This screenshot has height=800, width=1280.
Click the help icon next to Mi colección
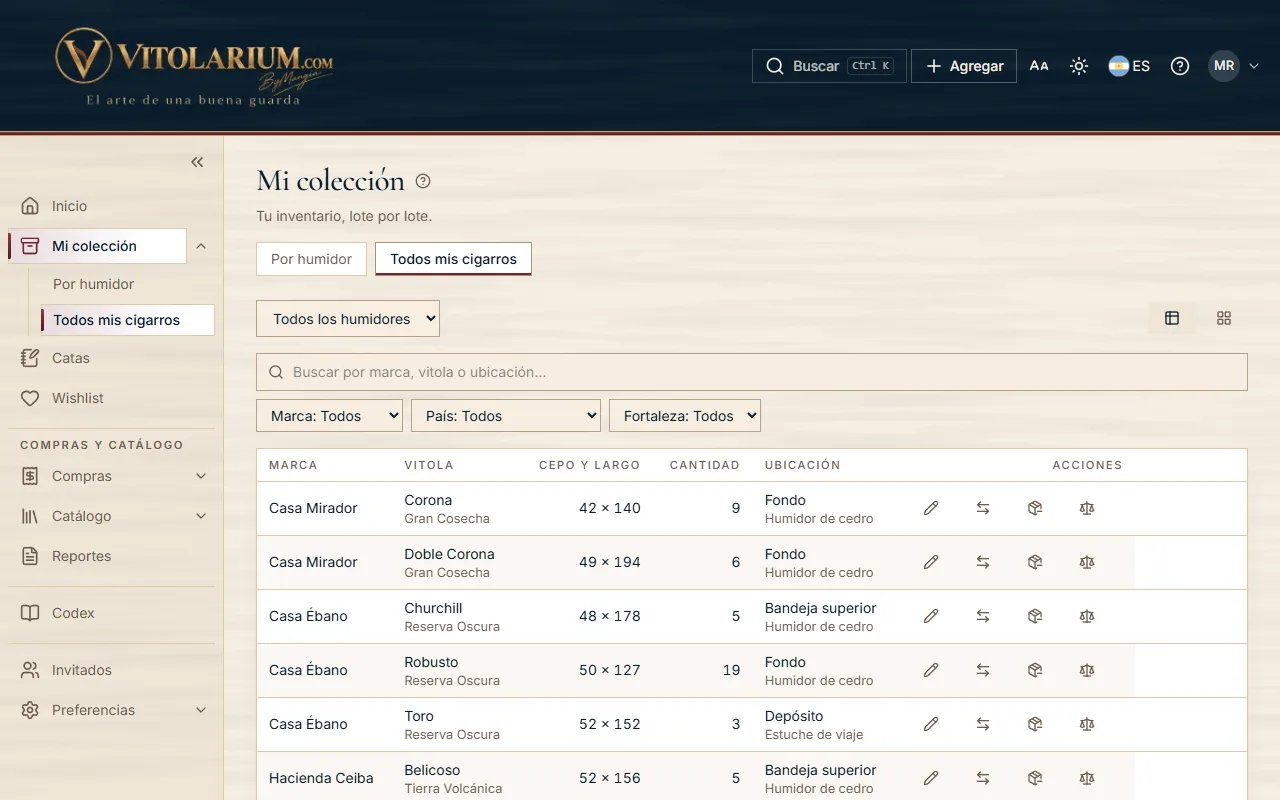coord(423,181)
